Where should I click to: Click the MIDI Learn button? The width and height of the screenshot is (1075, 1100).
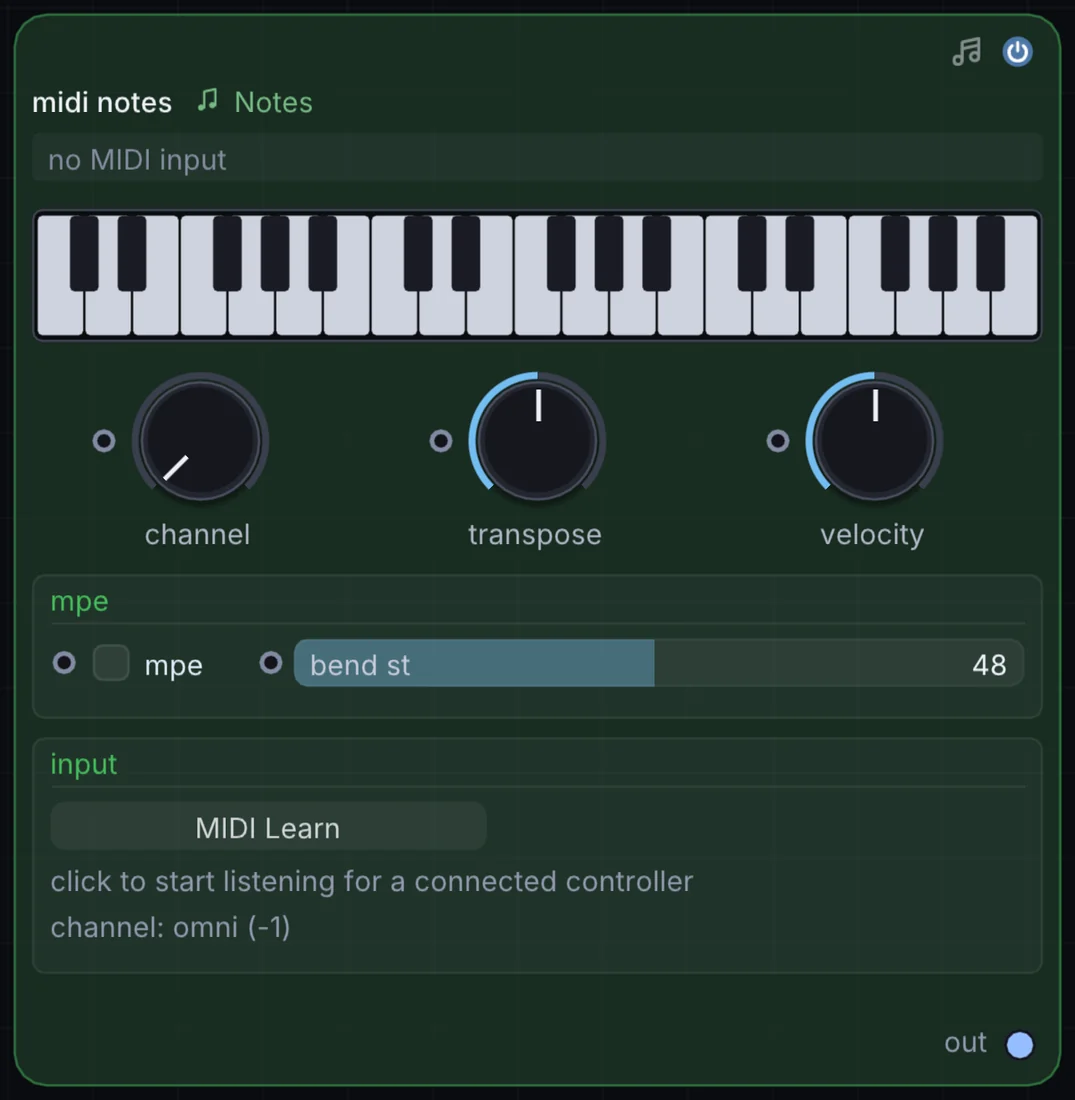[268, 827]
